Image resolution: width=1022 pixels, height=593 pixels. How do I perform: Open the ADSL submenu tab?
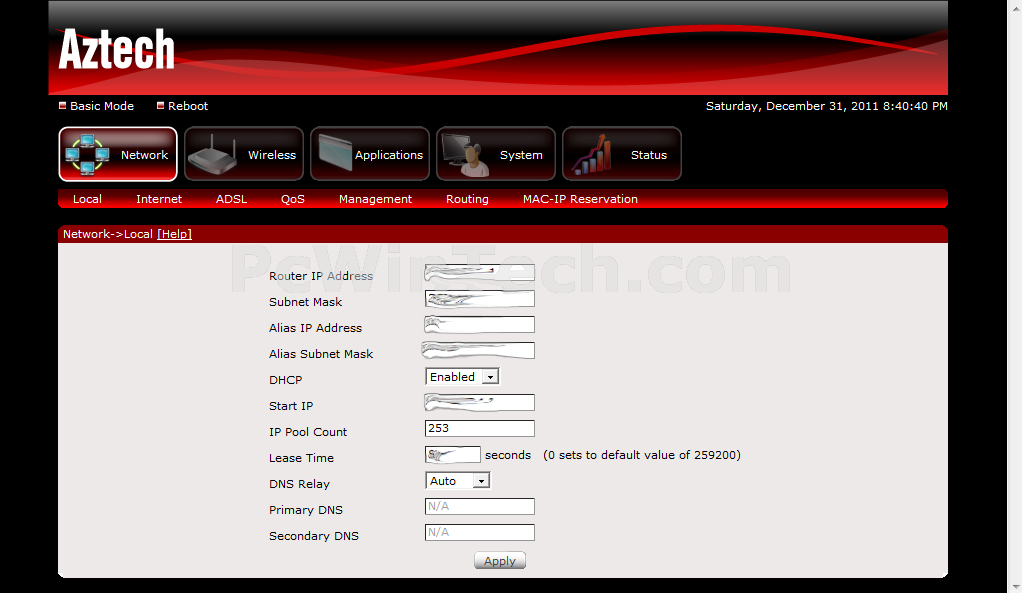(x=231, y=199)
